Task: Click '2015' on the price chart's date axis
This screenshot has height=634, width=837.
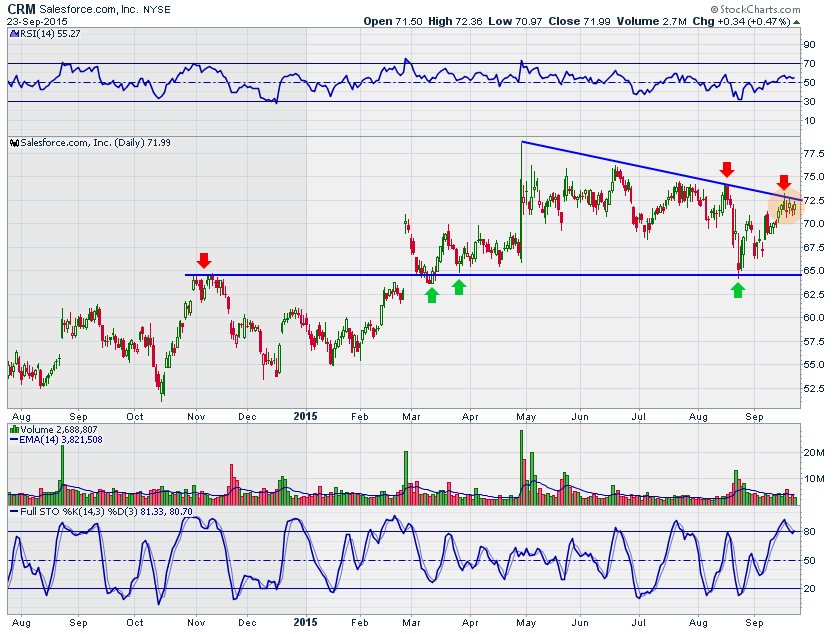Action: (306, 417)
